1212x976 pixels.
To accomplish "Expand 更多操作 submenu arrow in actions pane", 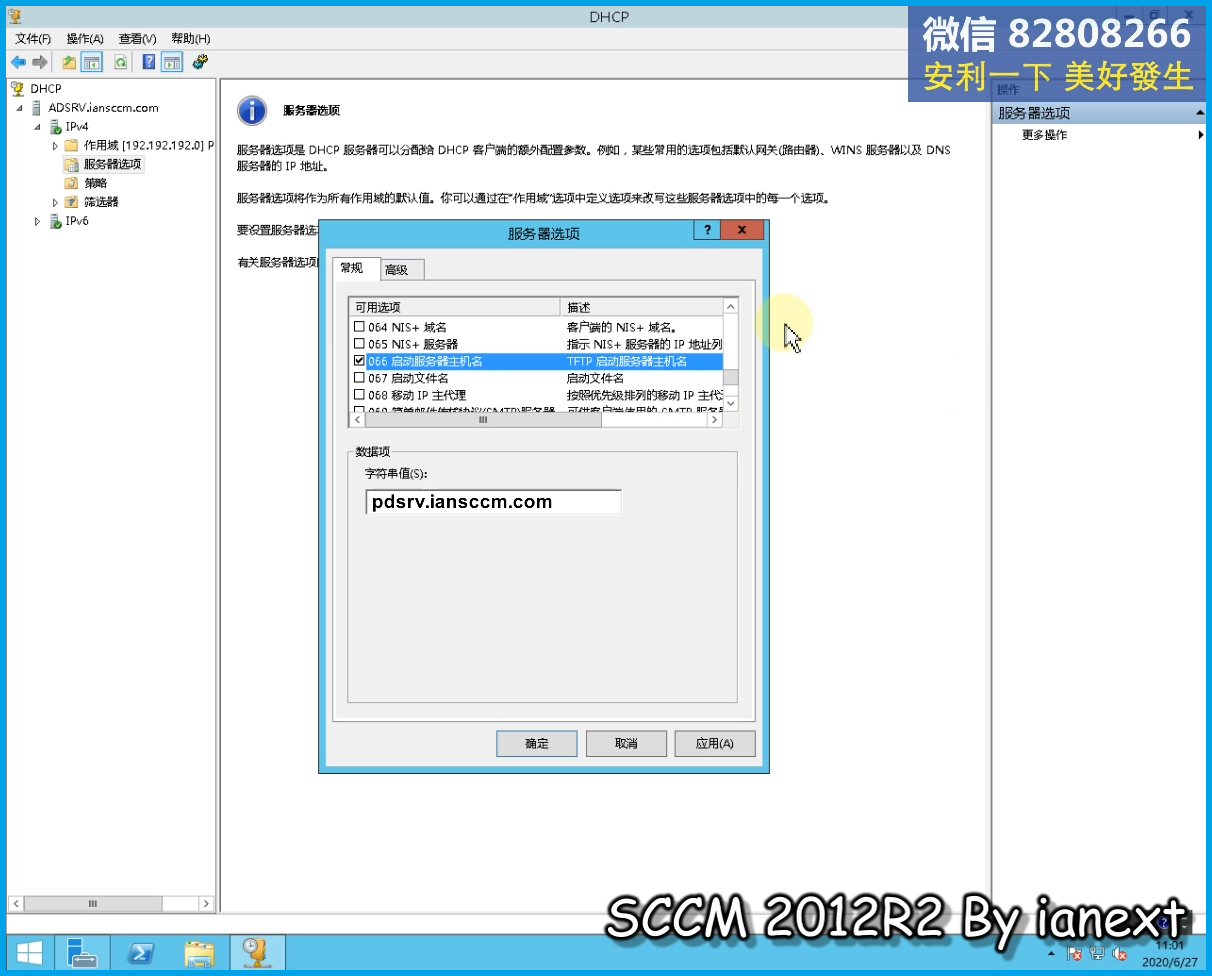I will pos(1200,135).
